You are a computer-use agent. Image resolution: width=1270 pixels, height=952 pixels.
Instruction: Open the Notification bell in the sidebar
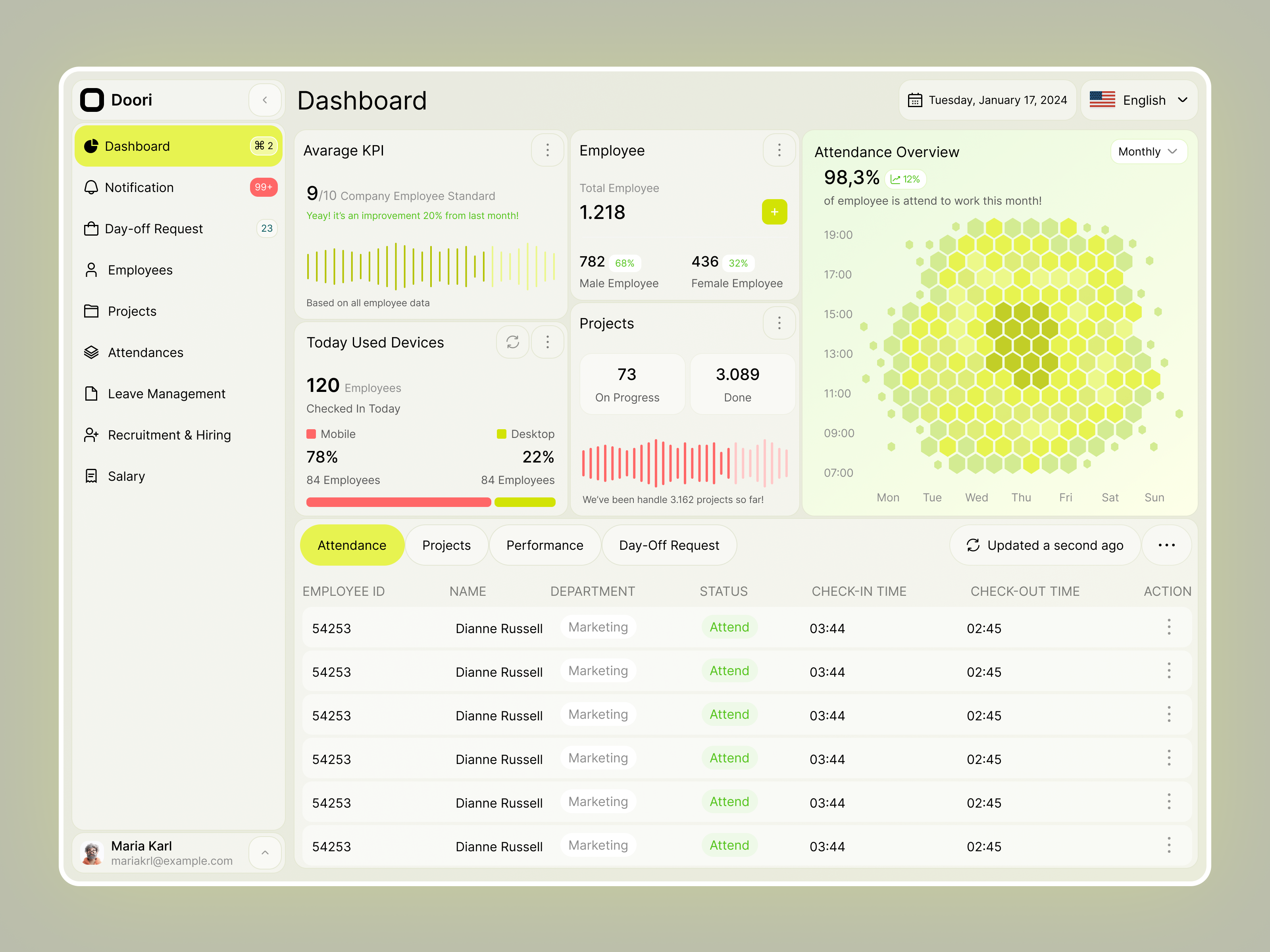91,188
